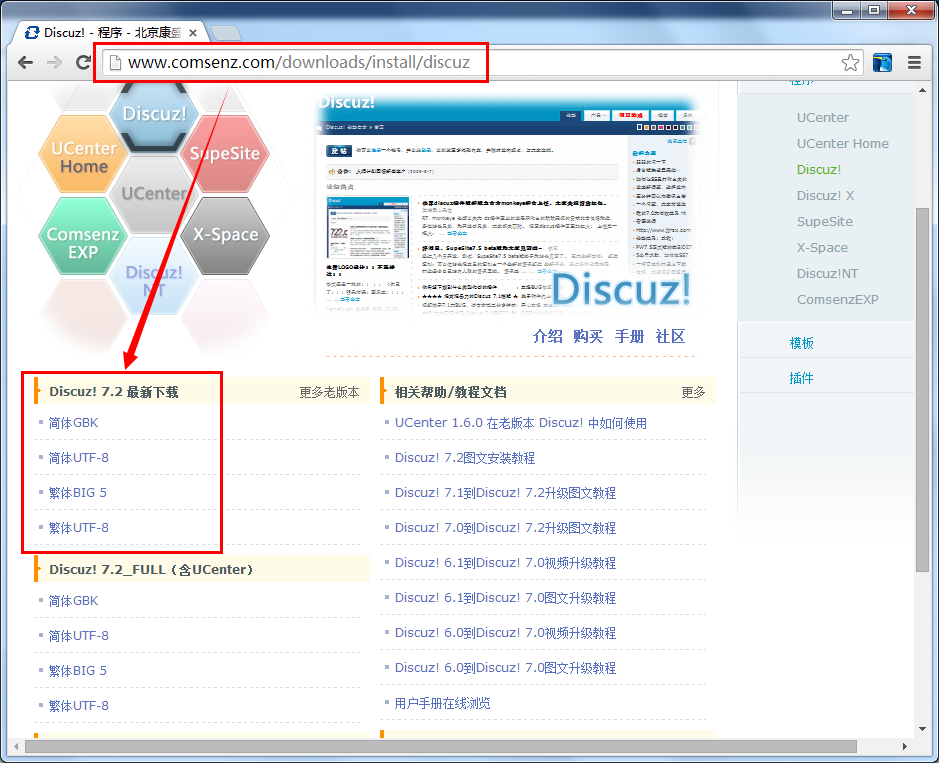Screen dimensions: 939x763
Task: Click horizontal scrollbar left arrow
Action: click(16, 747)
